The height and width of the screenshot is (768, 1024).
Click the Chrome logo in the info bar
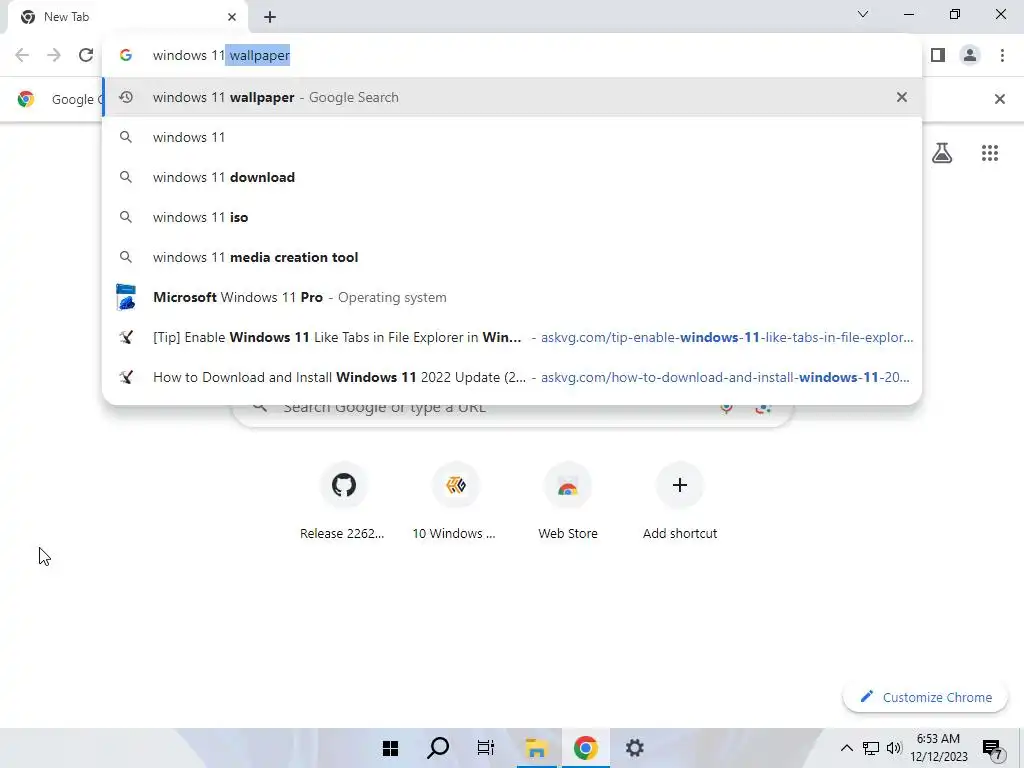(26, 99)
